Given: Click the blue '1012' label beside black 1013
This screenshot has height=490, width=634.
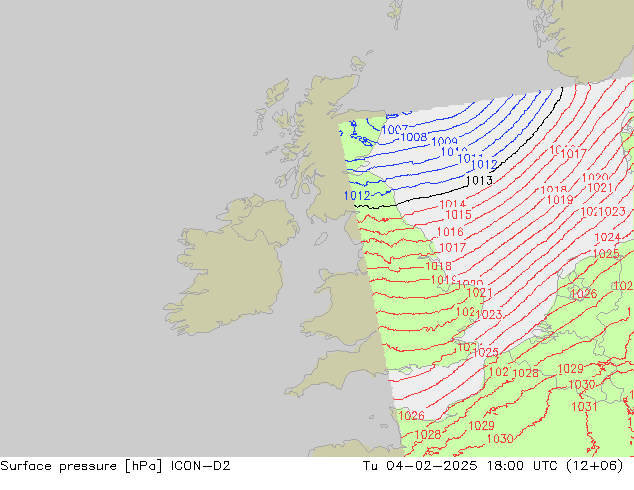Looking at the screenshot, I should [484, 165].
